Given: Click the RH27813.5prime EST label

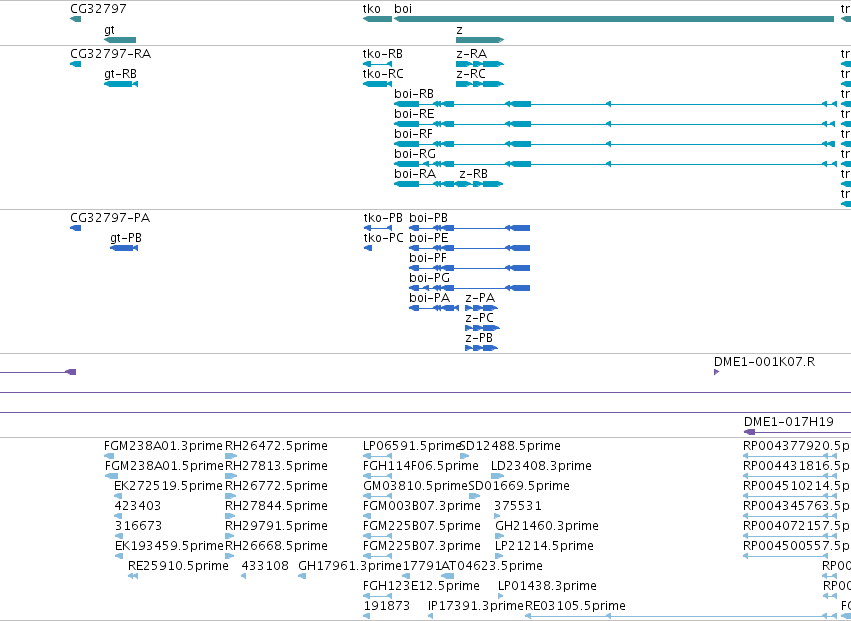Looking at the screenshot, I should click(x=276, y=466).
